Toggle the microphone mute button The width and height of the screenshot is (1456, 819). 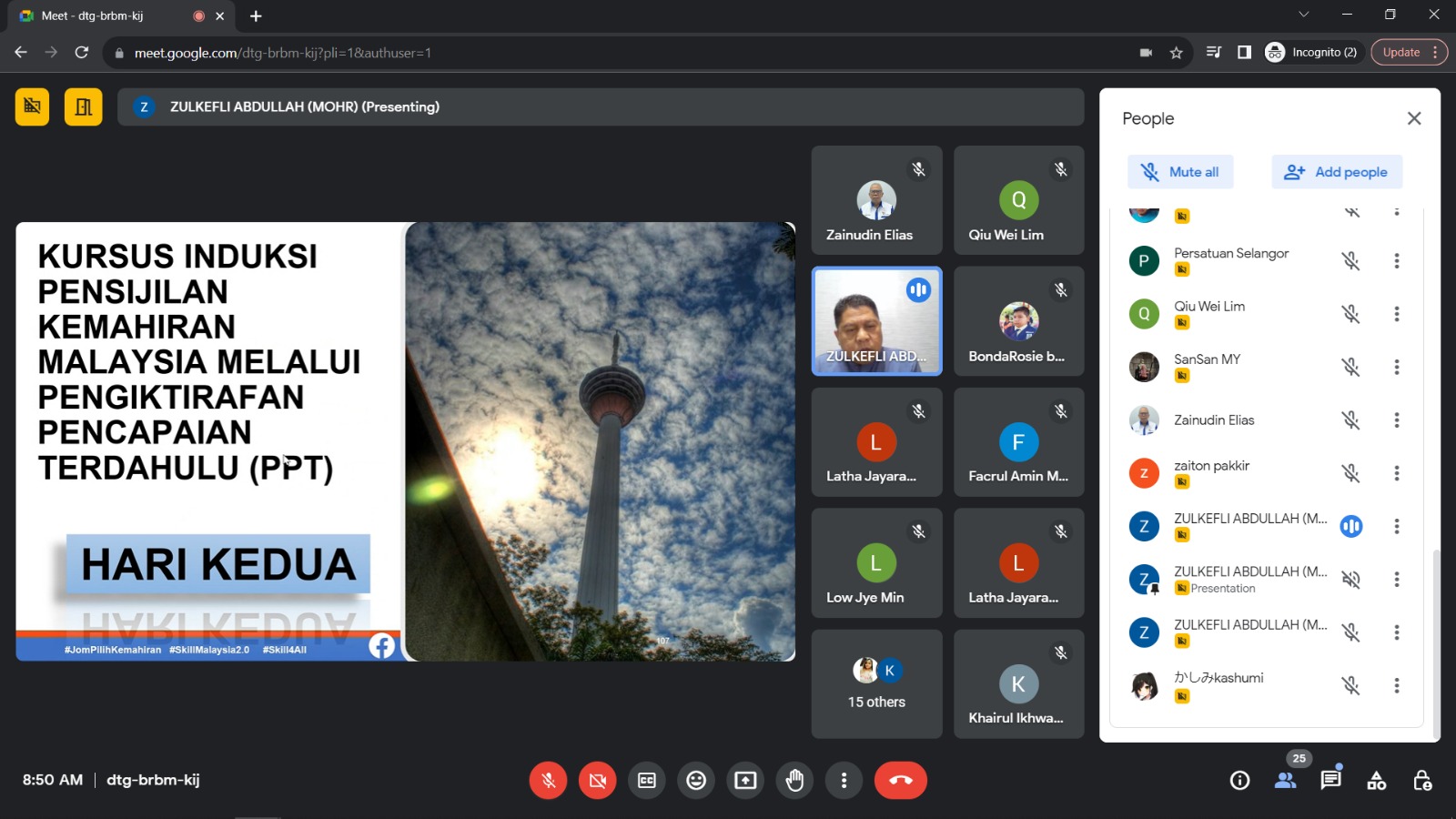pyautogui.click(x=548, y=780)
